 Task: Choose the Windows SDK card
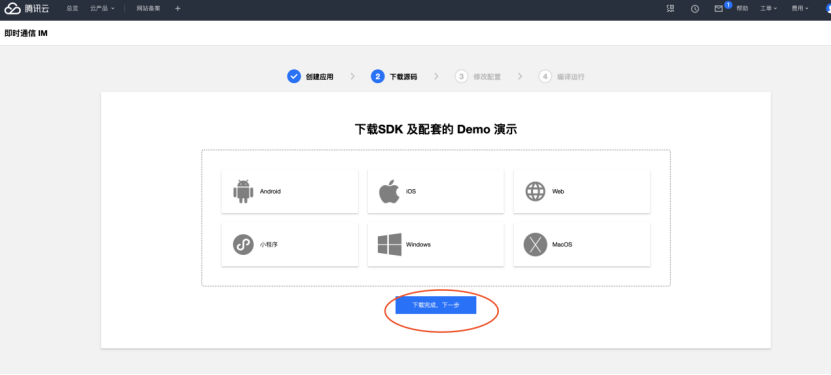pos(436,245)
